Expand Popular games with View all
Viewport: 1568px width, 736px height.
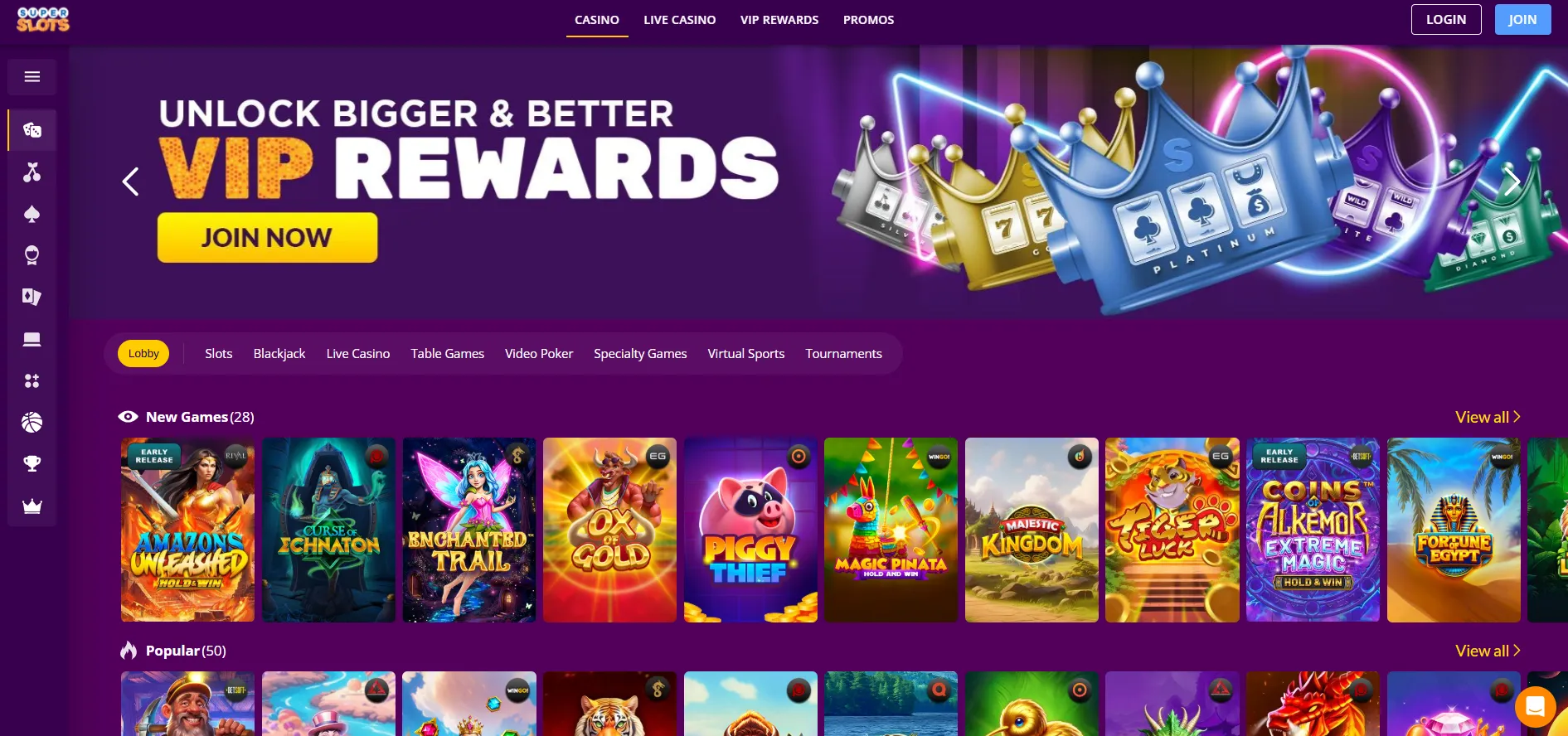coord(1488,651)
